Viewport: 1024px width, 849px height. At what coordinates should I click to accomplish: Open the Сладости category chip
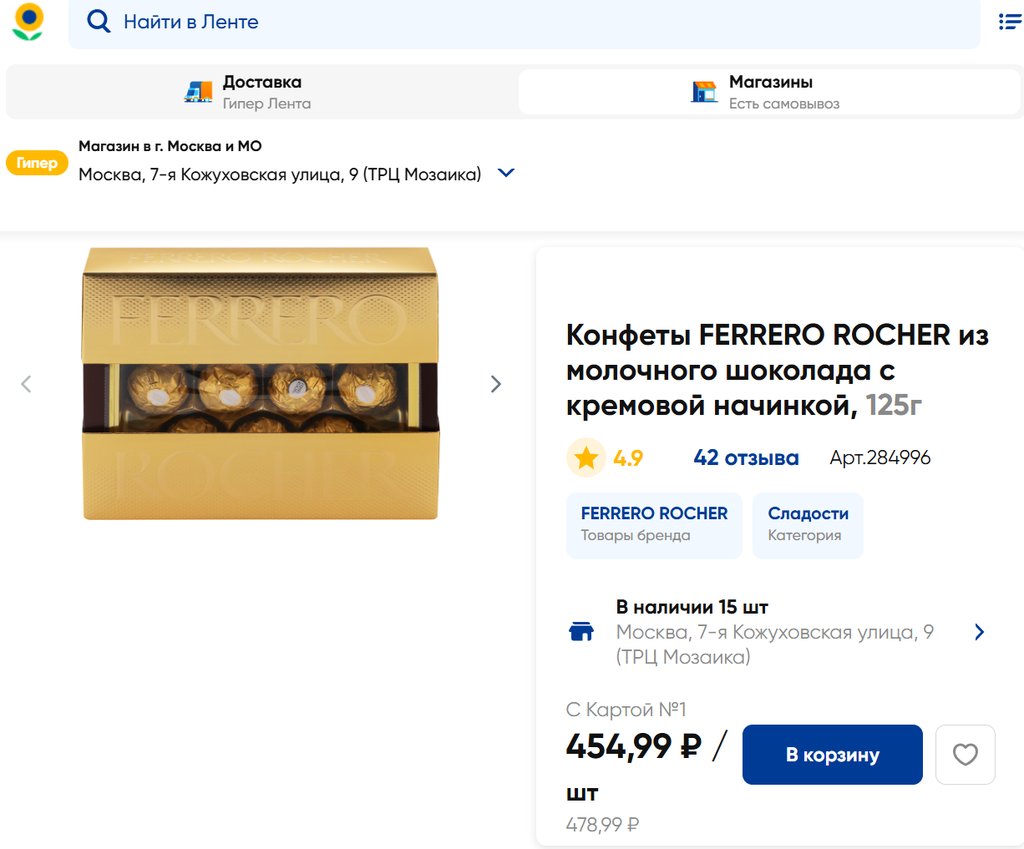click(x=808, y=524)
